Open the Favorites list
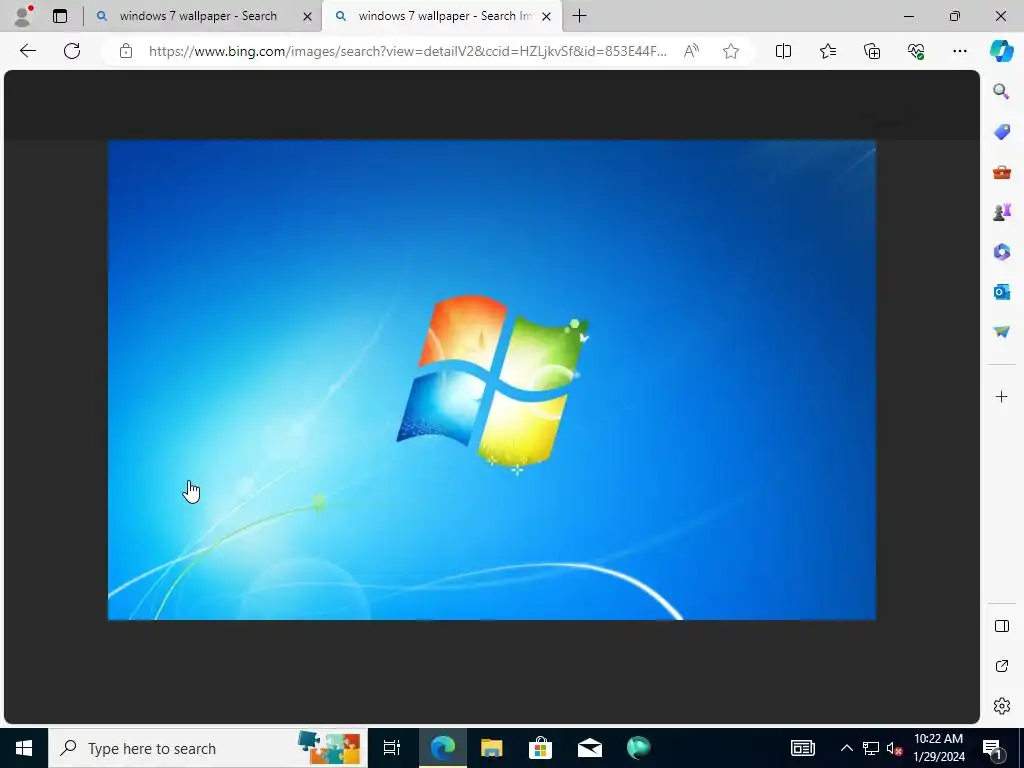 pos(827,51)
